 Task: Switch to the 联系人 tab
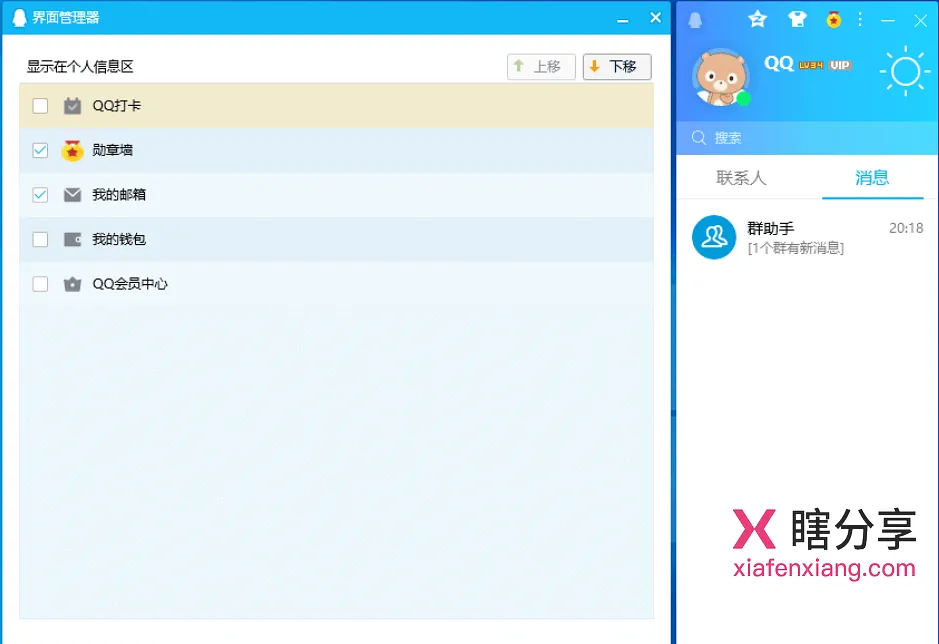coord(741,178)
